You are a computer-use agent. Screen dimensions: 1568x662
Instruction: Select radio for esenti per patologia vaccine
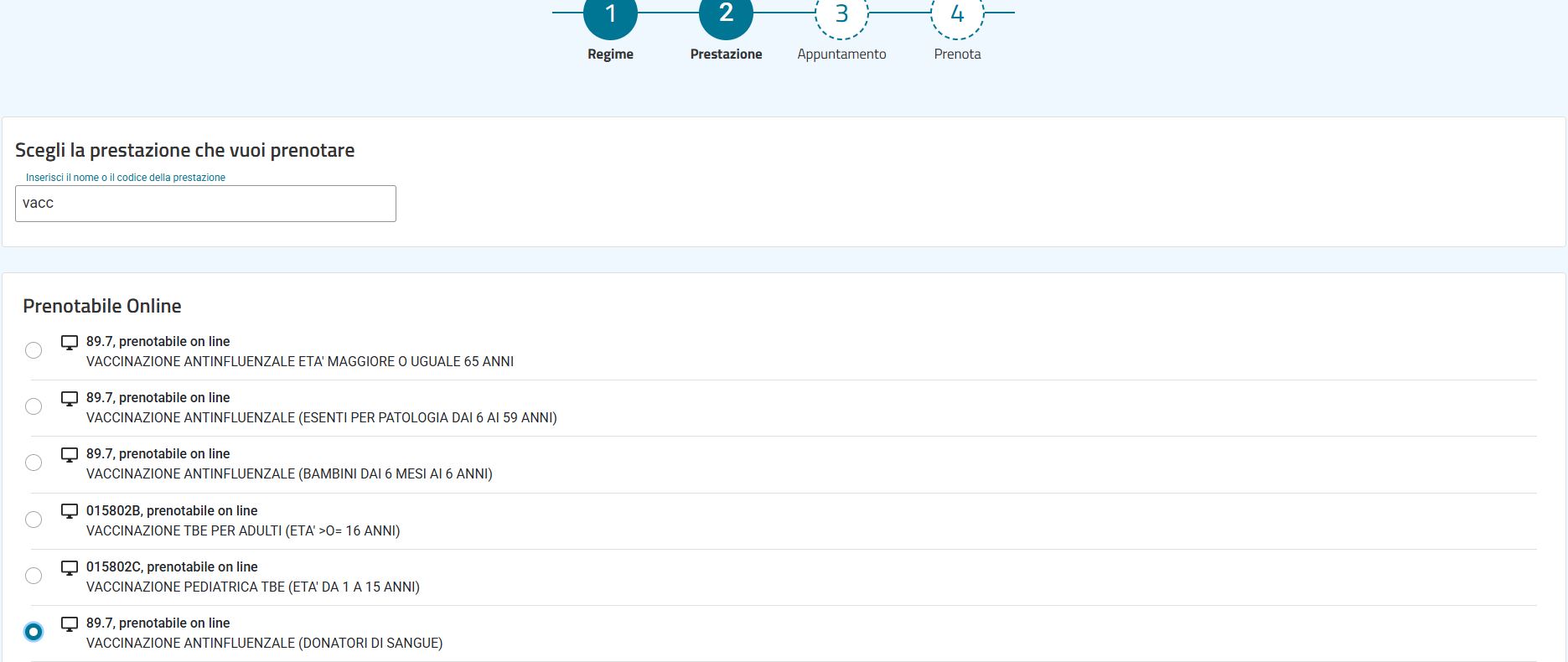34,406
